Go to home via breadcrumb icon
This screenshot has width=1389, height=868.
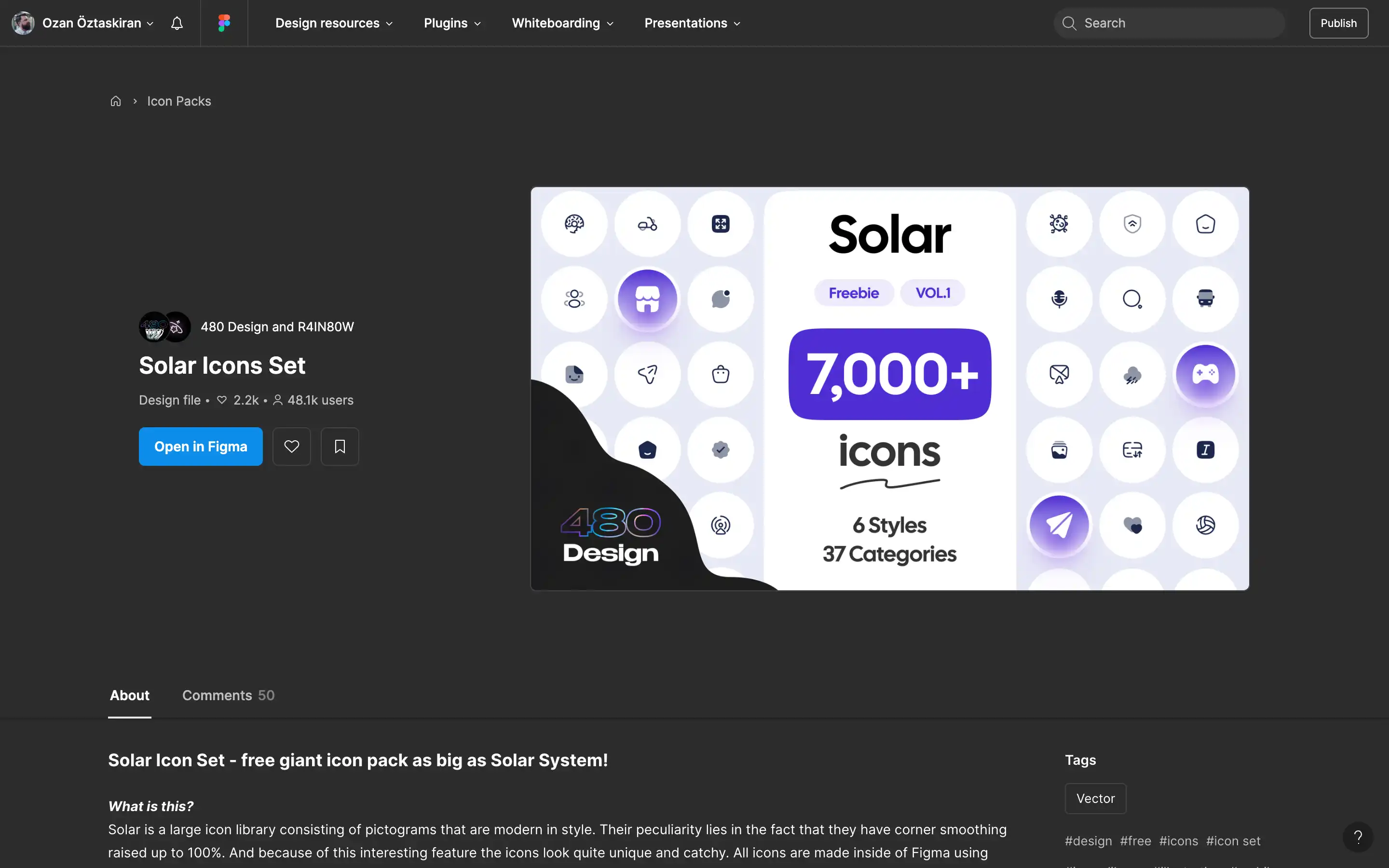115,101
